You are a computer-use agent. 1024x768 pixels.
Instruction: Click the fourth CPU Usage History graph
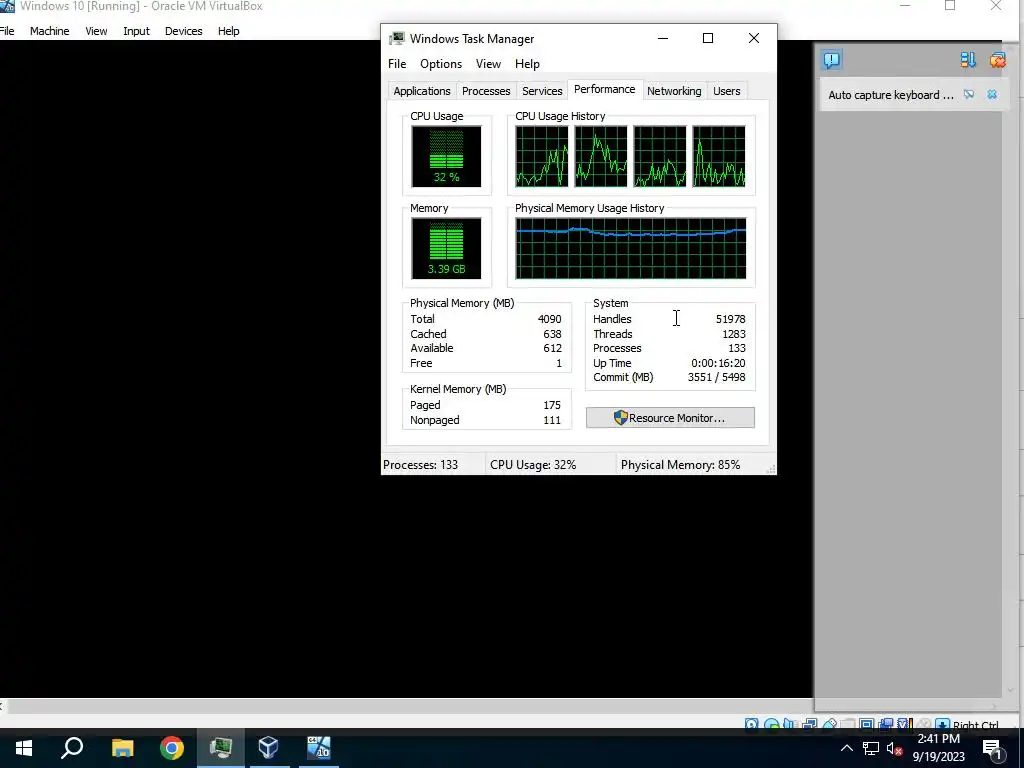click(x=719, y=156)
